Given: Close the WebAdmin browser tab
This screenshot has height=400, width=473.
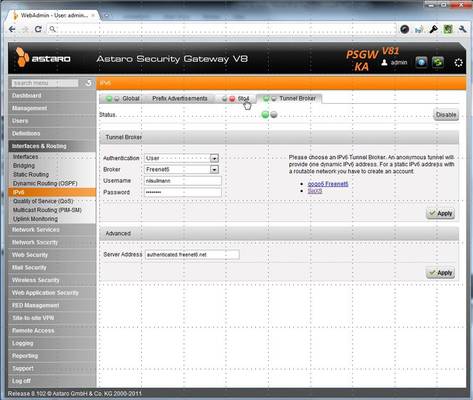Looking at the screenshot, I should 93,15.
